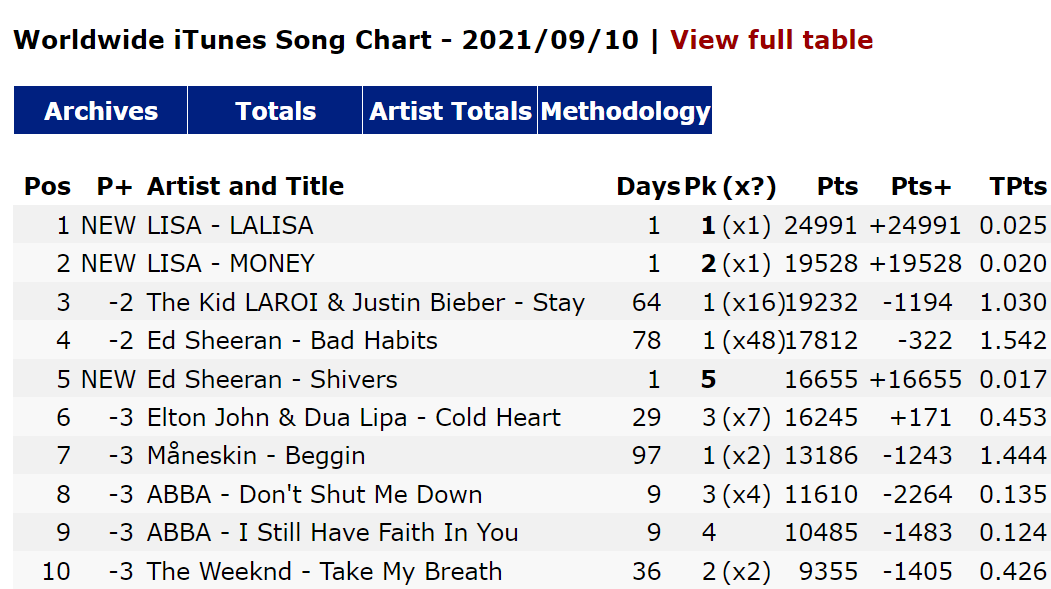Open the Archives tab

point(101,111)
